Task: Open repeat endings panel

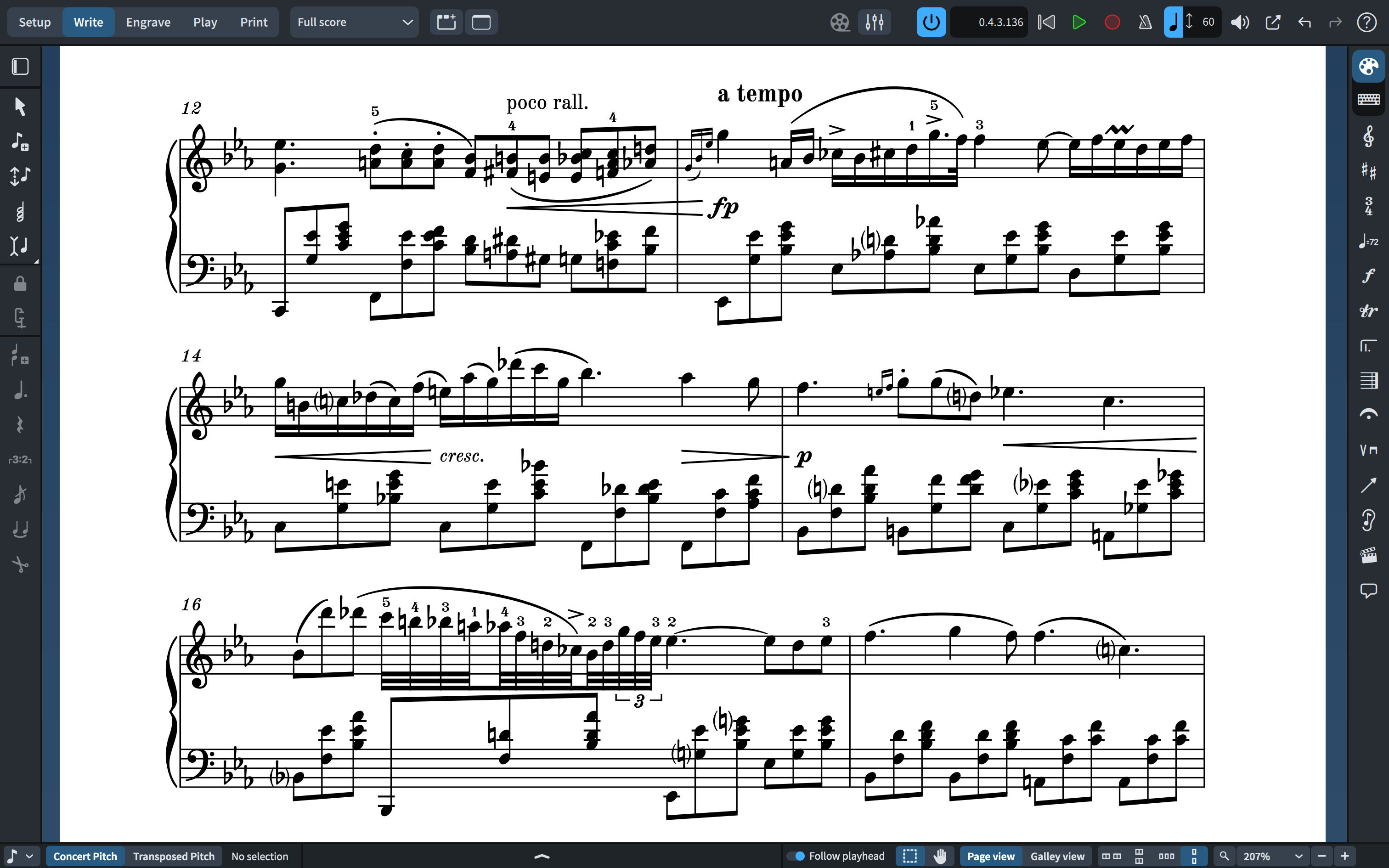Action: point(1368,345)
